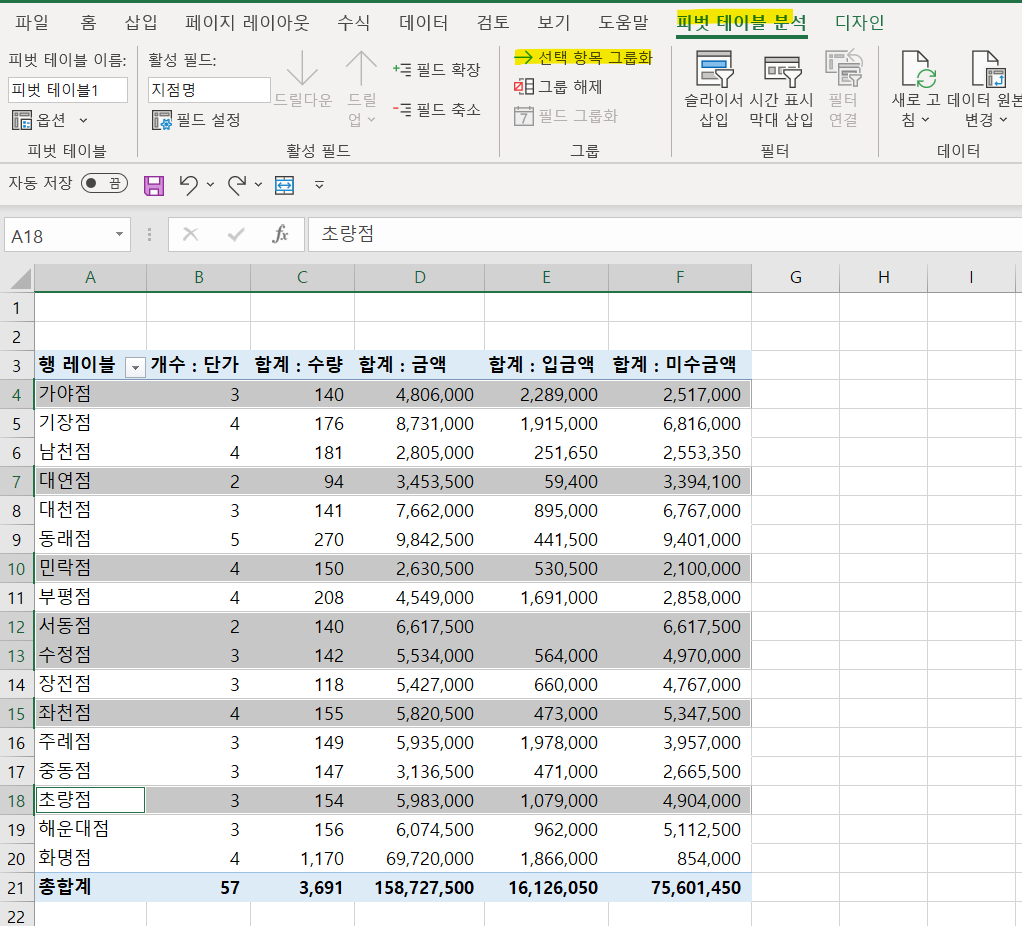1022x926 pixels.
Task: Click the 선택 항목 그룹화 group selection button
Action: [583, 57]
